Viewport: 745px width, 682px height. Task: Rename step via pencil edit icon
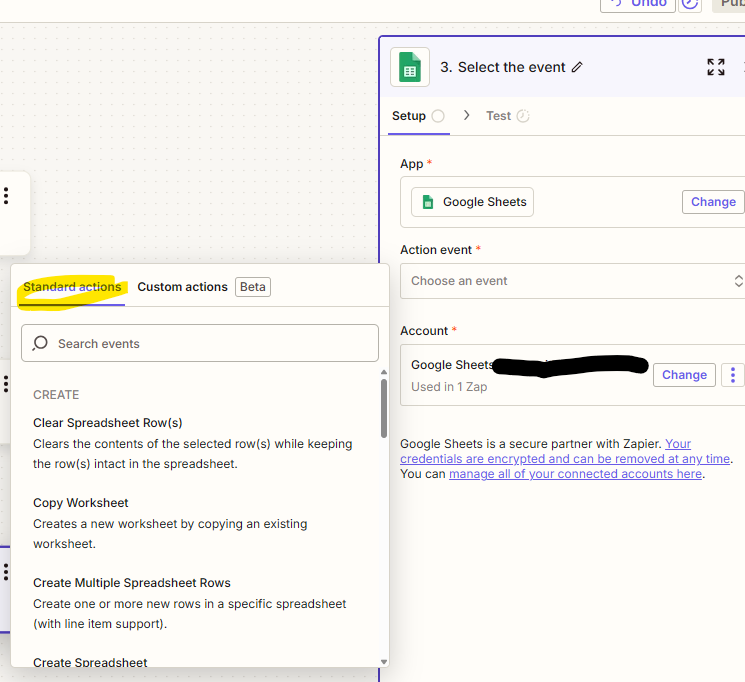point(577,67)
